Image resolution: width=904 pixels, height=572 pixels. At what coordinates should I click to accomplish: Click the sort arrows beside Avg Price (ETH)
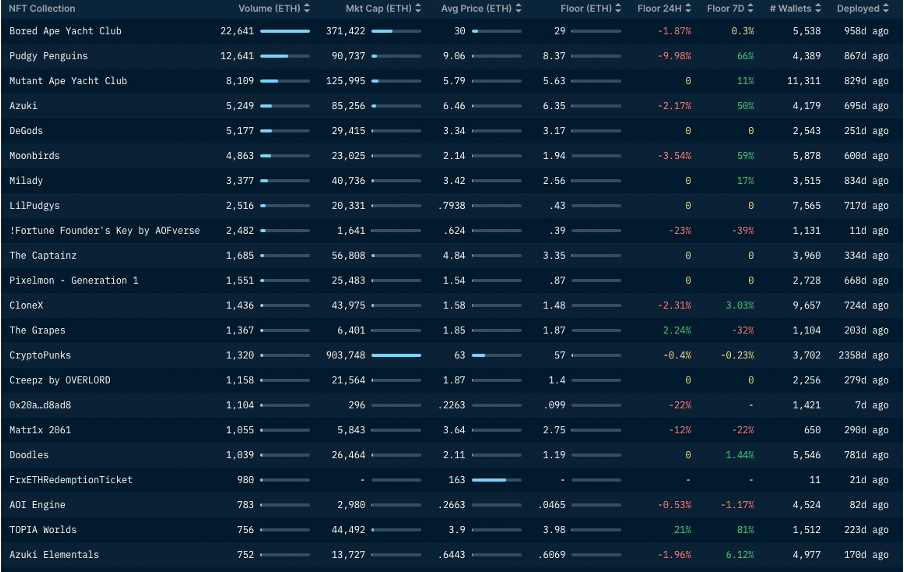[517, 9]
